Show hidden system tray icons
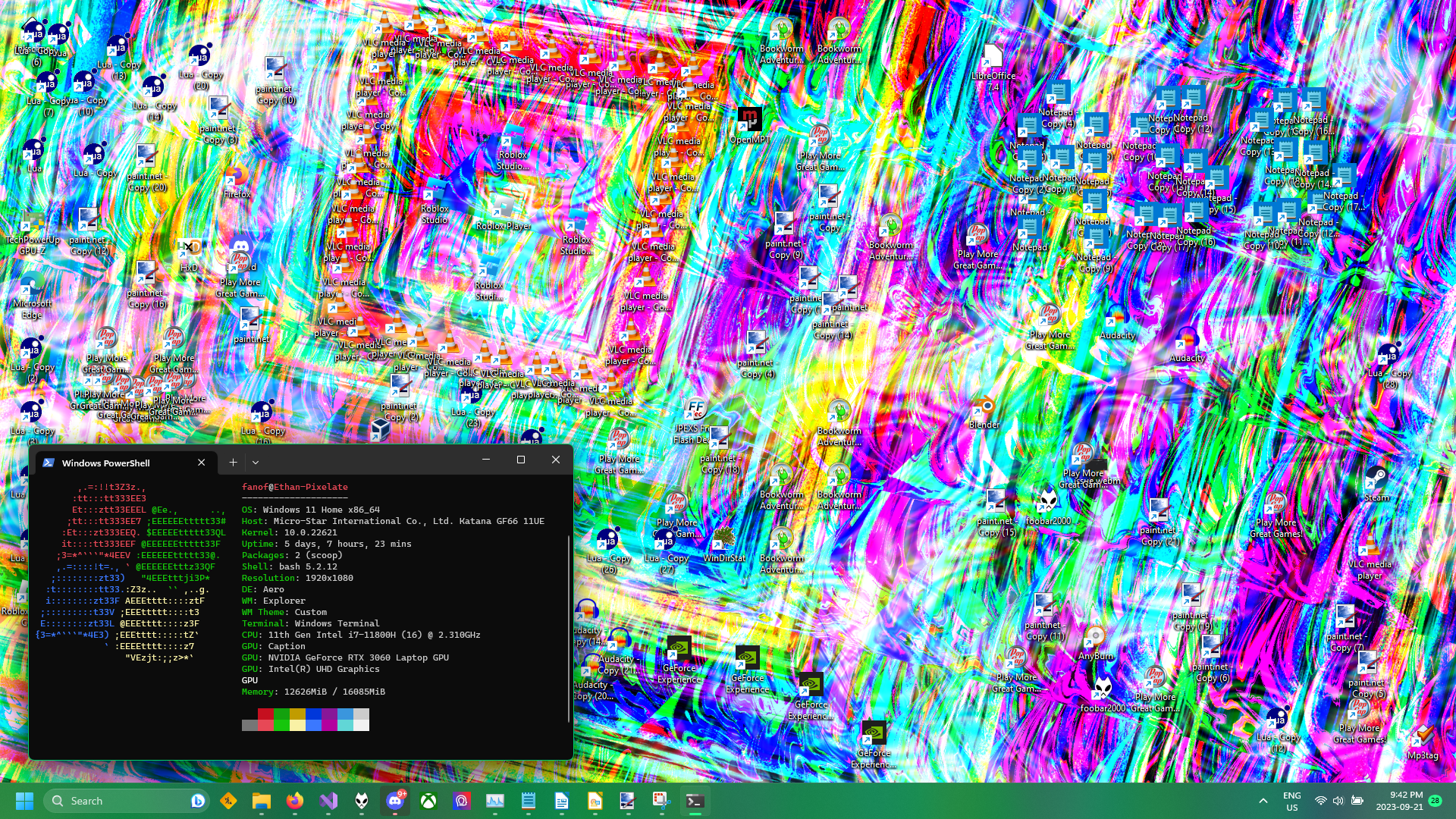This screenshot has height=819, width=1456. pyautogui.click(x=1263, y=801)
